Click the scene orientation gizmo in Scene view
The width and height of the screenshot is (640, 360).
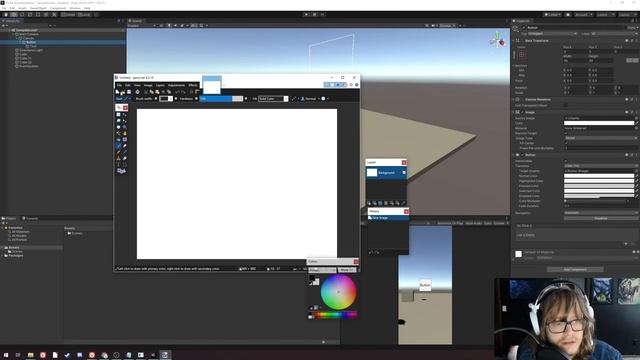(x=498, y=40)
